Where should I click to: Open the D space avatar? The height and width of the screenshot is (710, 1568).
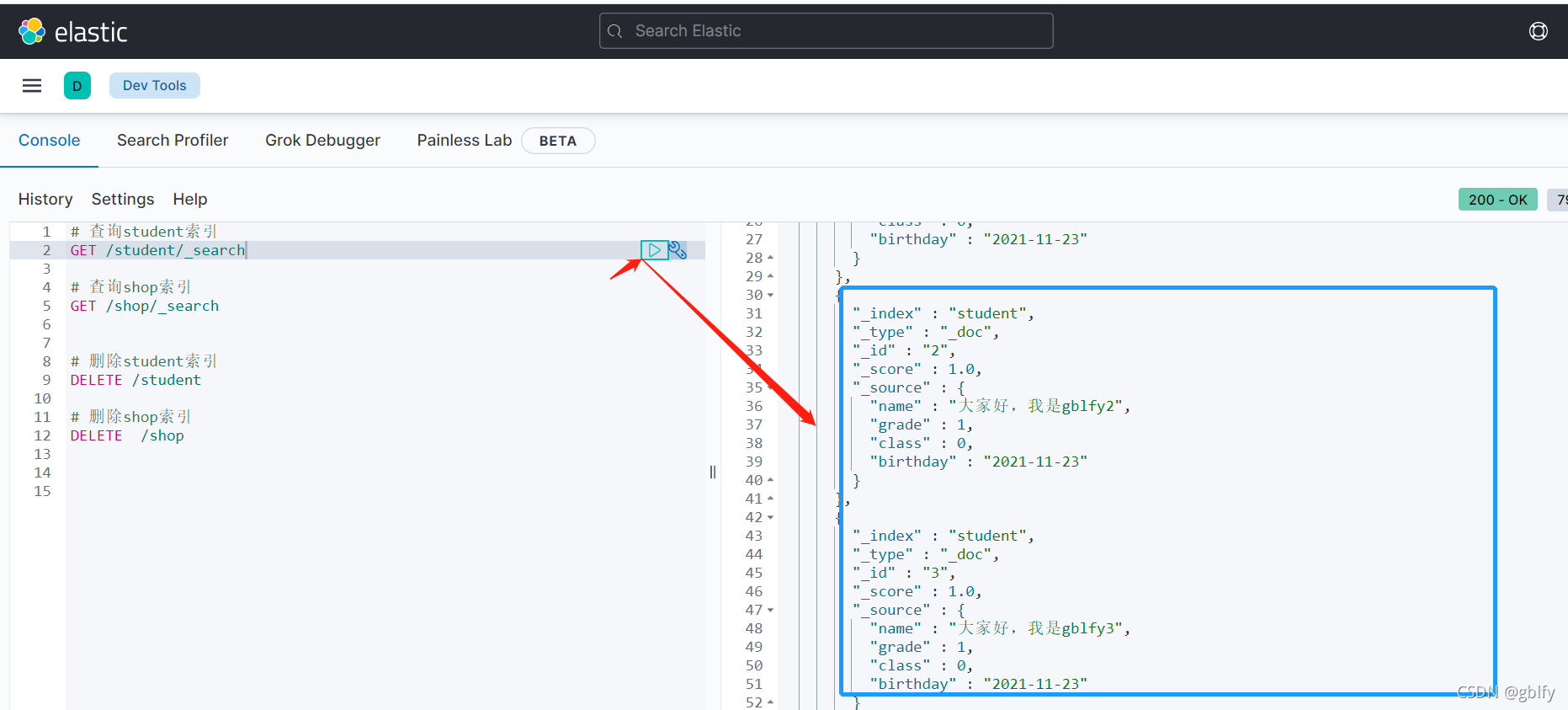pos(77,85)
